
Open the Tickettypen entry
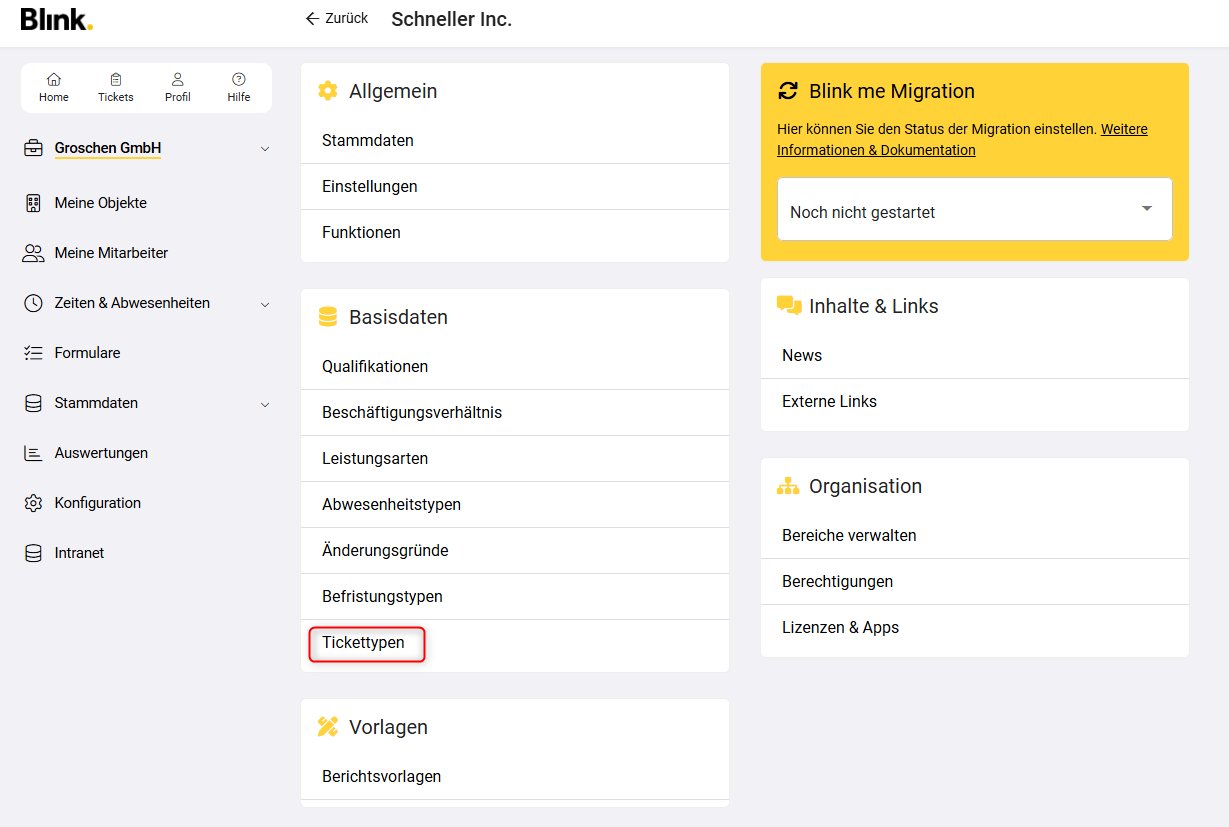364,643
